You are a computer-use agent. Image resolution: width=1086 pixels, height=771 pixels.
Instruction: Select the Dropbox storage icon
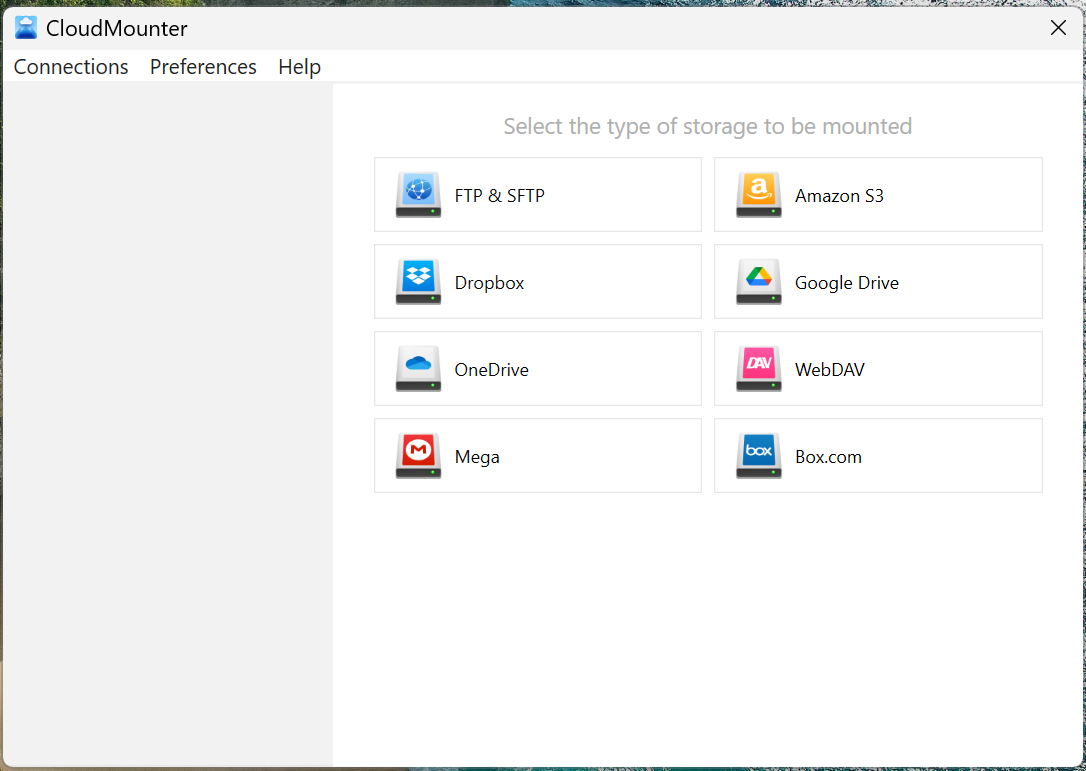[x=417, y=281]
